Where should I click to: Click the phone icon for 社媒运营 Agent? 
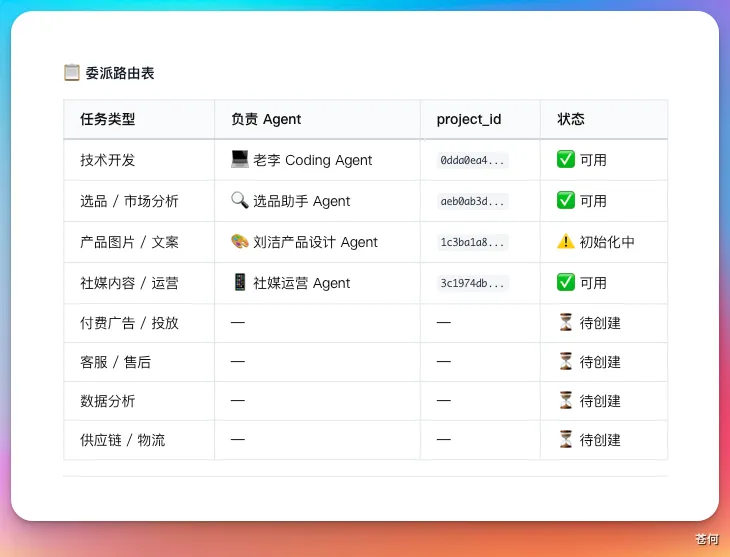[x=239, y=283]
